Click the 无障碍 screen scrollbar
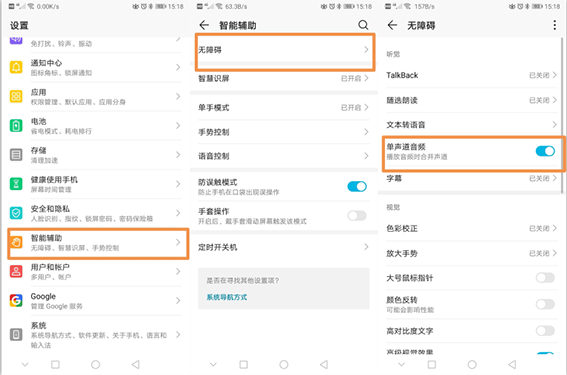The height and width of the screenshot is (375, 567). point(562,115)
